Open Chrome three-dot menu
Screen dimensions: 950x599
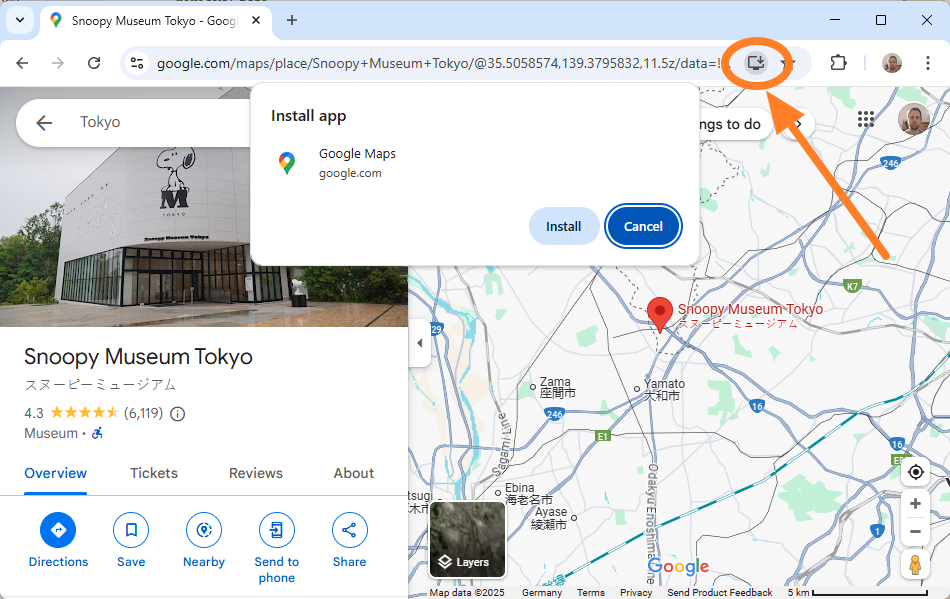pos(928,63)
